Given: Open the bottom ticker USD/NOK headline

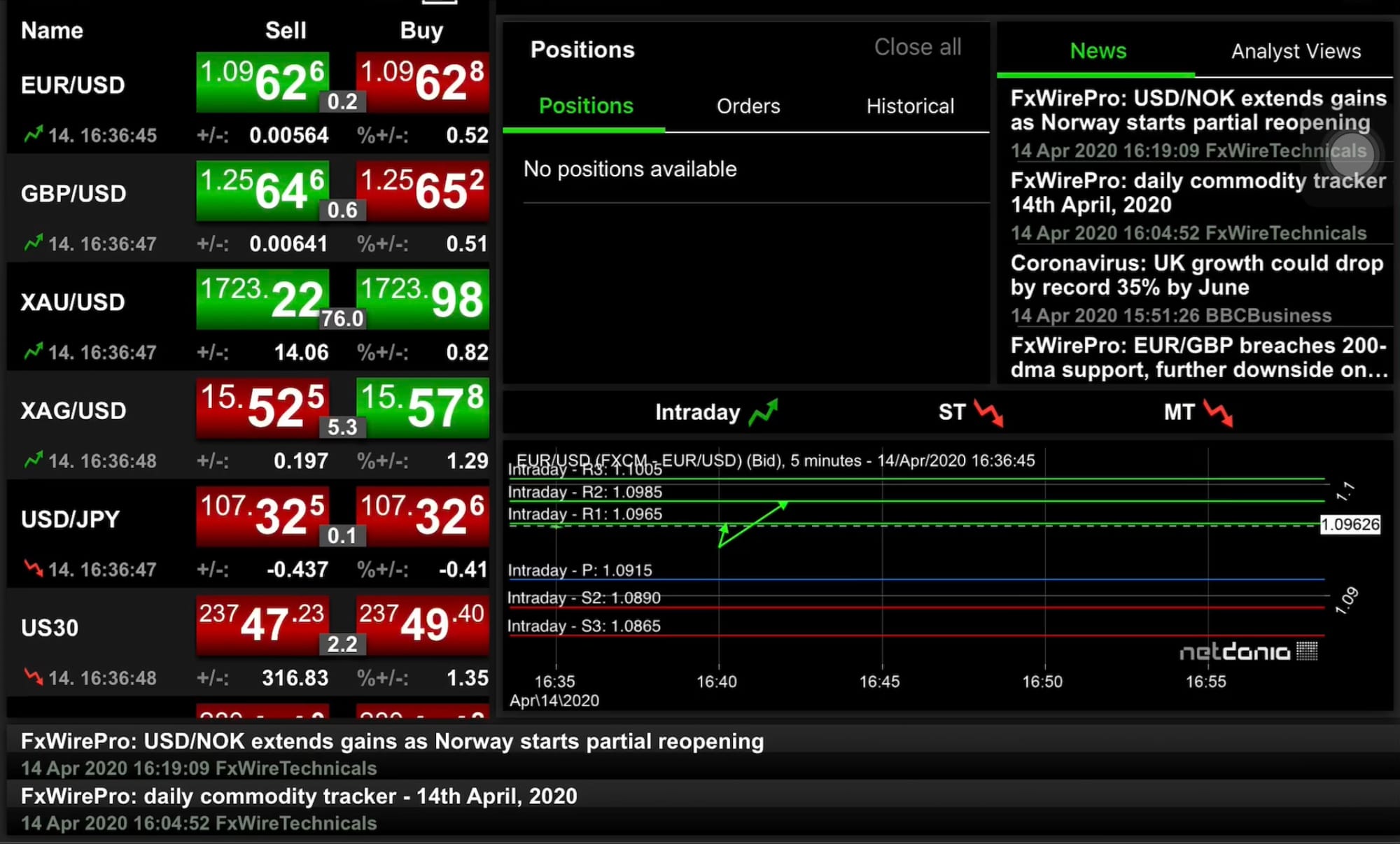Looking at the screenshot, I should (392, 741).
